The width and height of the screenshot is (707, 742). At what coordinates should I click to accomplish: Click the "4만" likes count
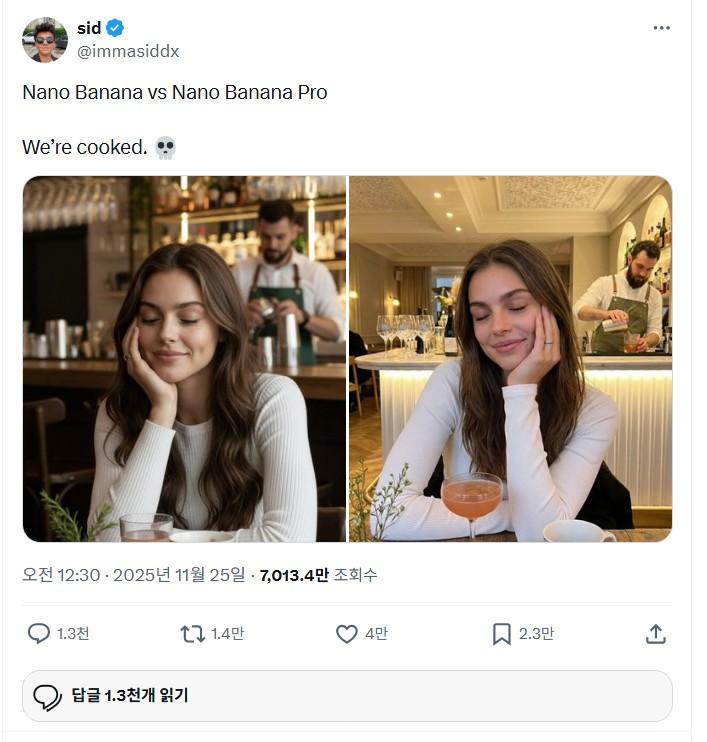[x=376, y=634]
